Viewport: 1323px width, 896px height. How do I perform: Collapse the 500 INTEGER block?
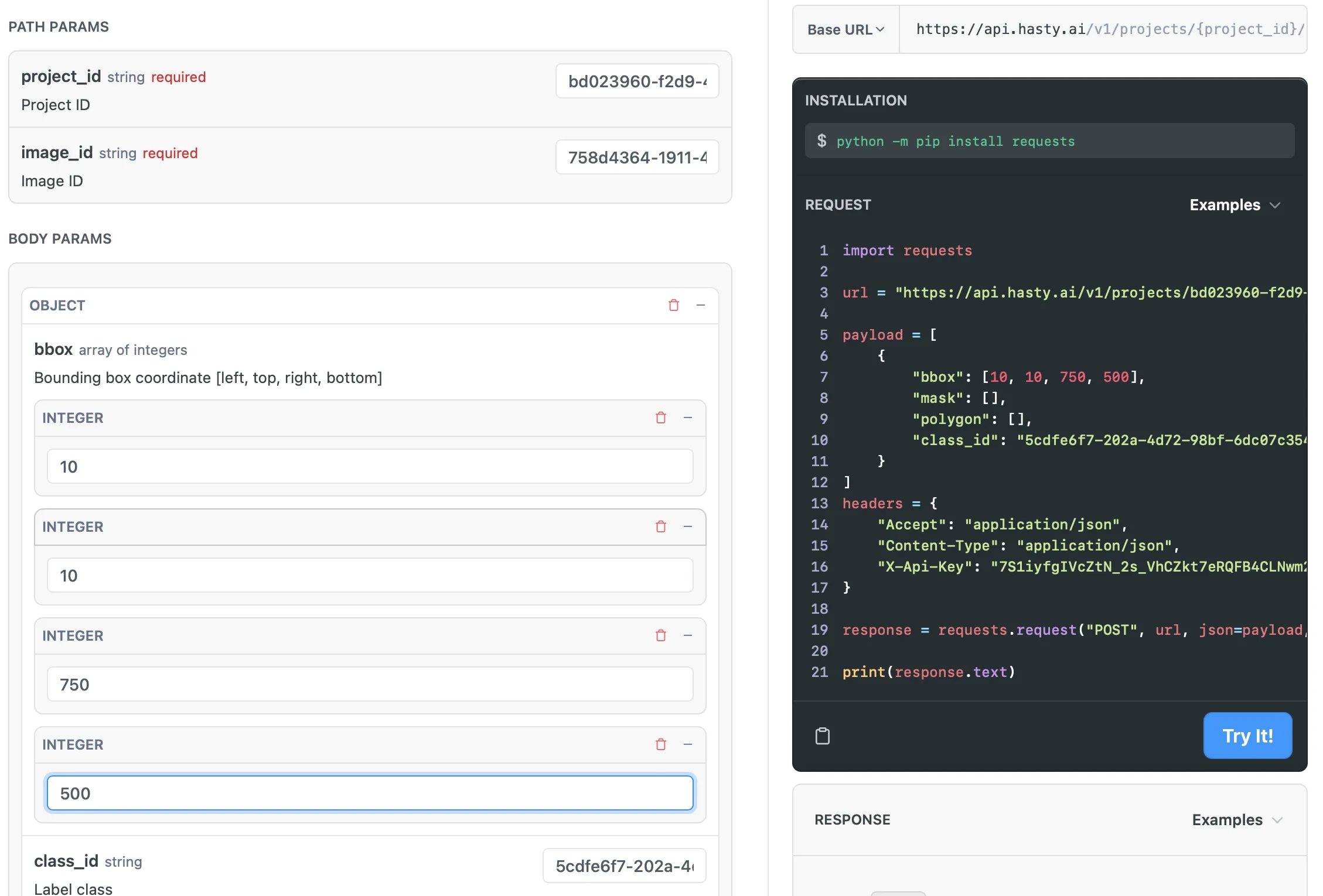pyautogui.click(x=688, y=744)
